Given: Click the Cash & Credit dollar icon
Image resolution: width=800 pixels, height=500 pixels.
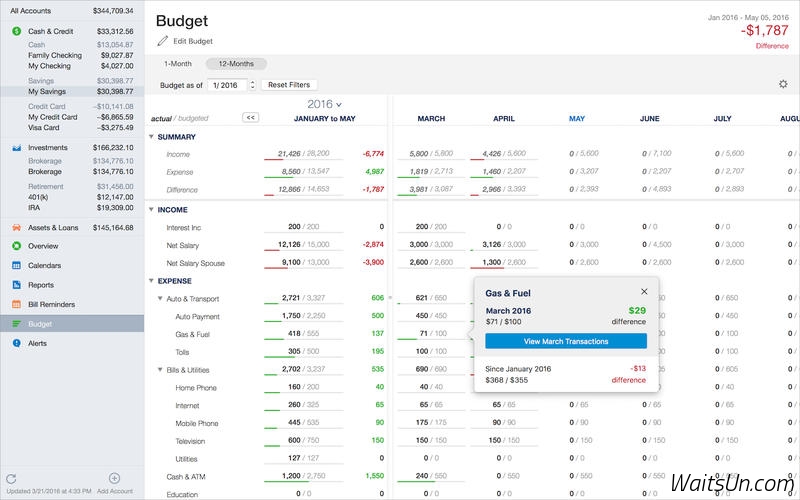Looking at the screenshot, I should (x=17, y=31).
